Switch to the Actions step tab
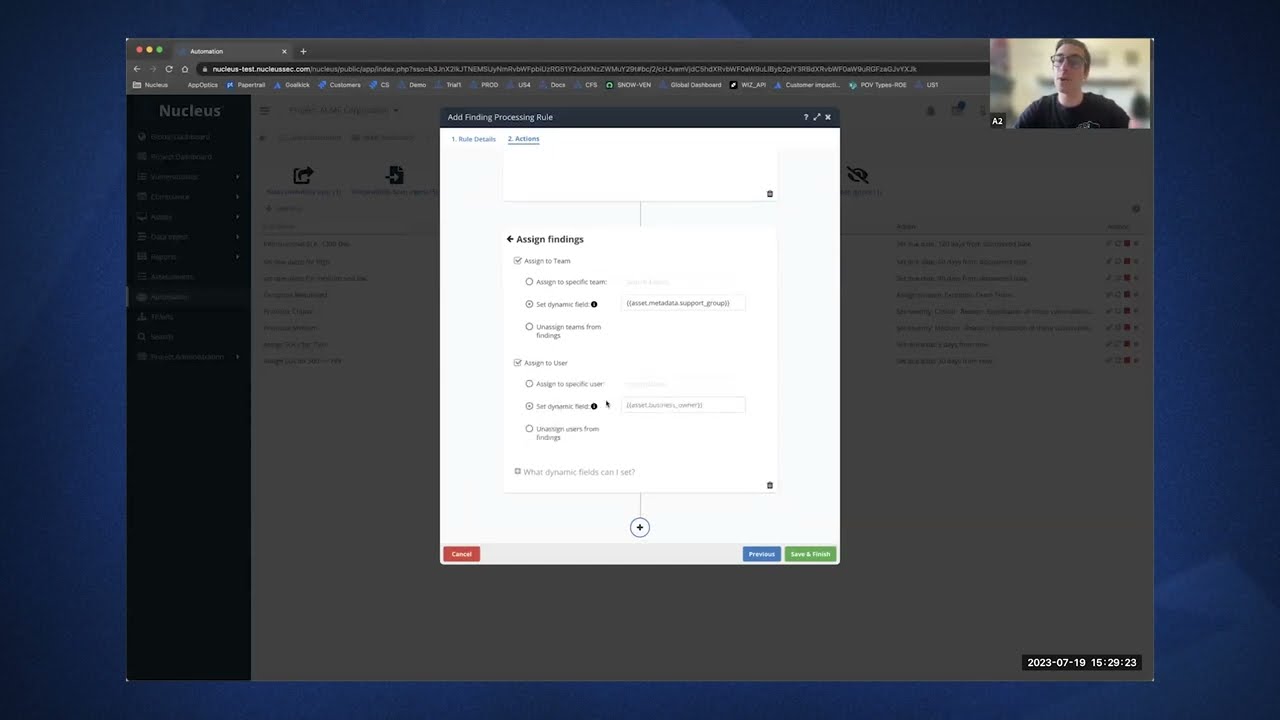The image size is (1280, 720). [x=523, y=139]
